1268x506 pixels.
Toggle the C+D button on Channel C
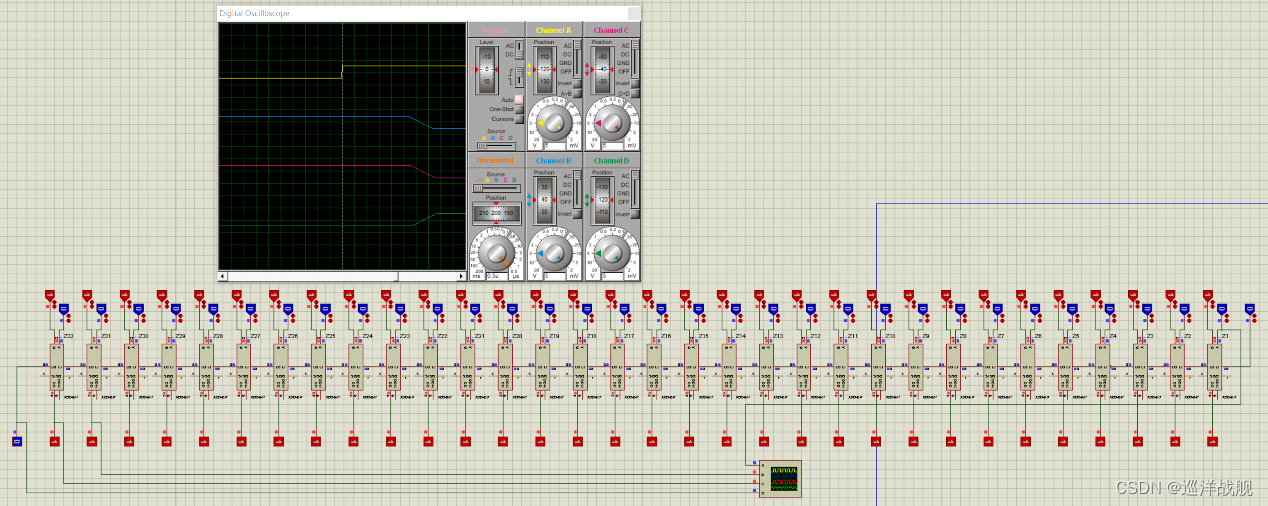[x=635, y=93]
